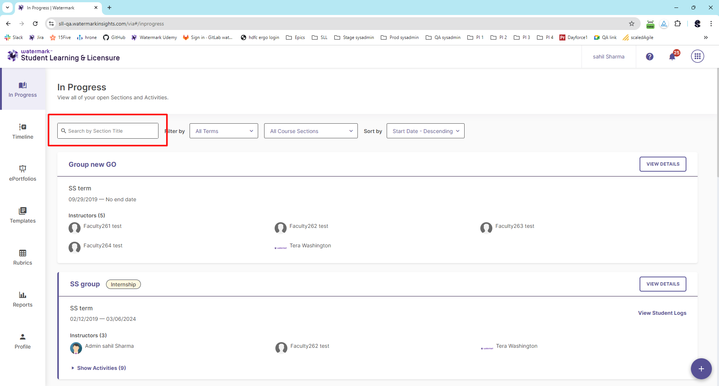719x386 pixels.
Task: Open the SS group section title
Action: point(85,284)
